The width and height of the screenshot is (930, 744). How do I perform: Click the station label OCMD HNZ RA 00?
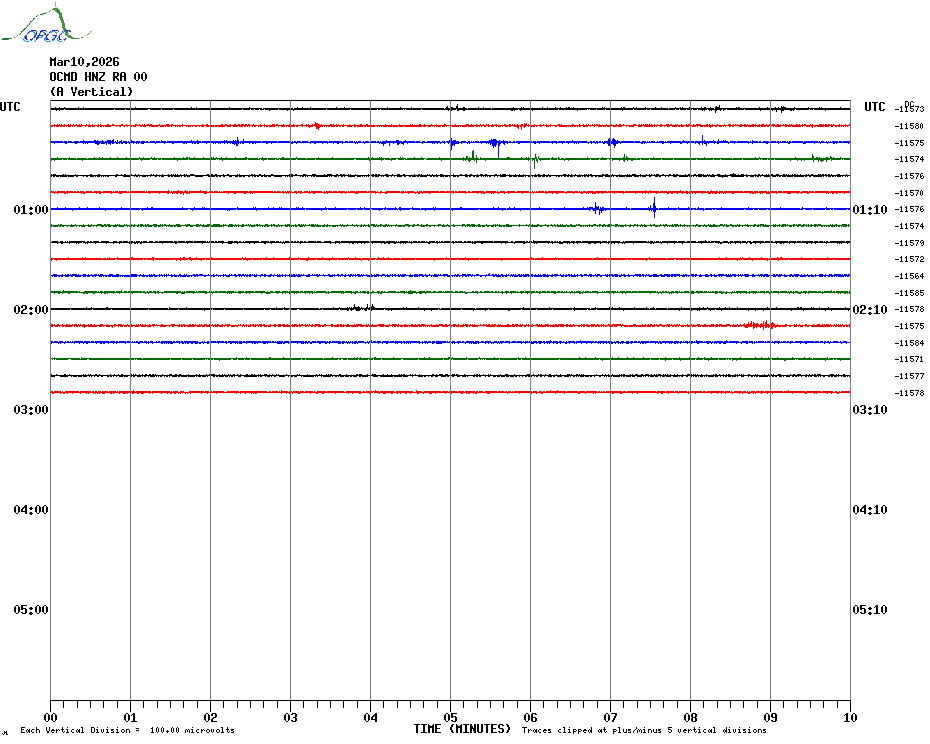(98, 77)
